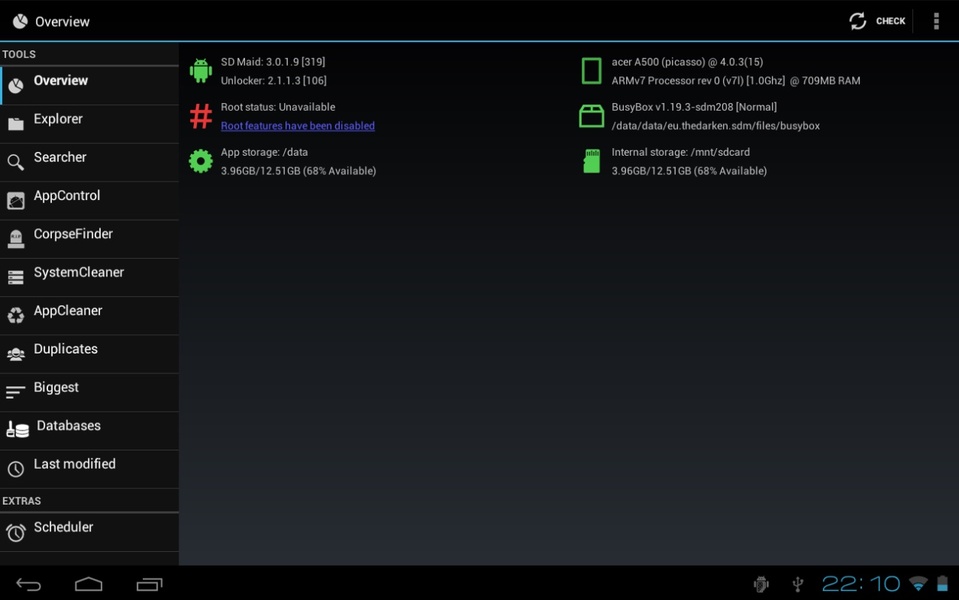Click the refresh Check icon
This screenshot has height=600, width=959.
pos(857,21)
